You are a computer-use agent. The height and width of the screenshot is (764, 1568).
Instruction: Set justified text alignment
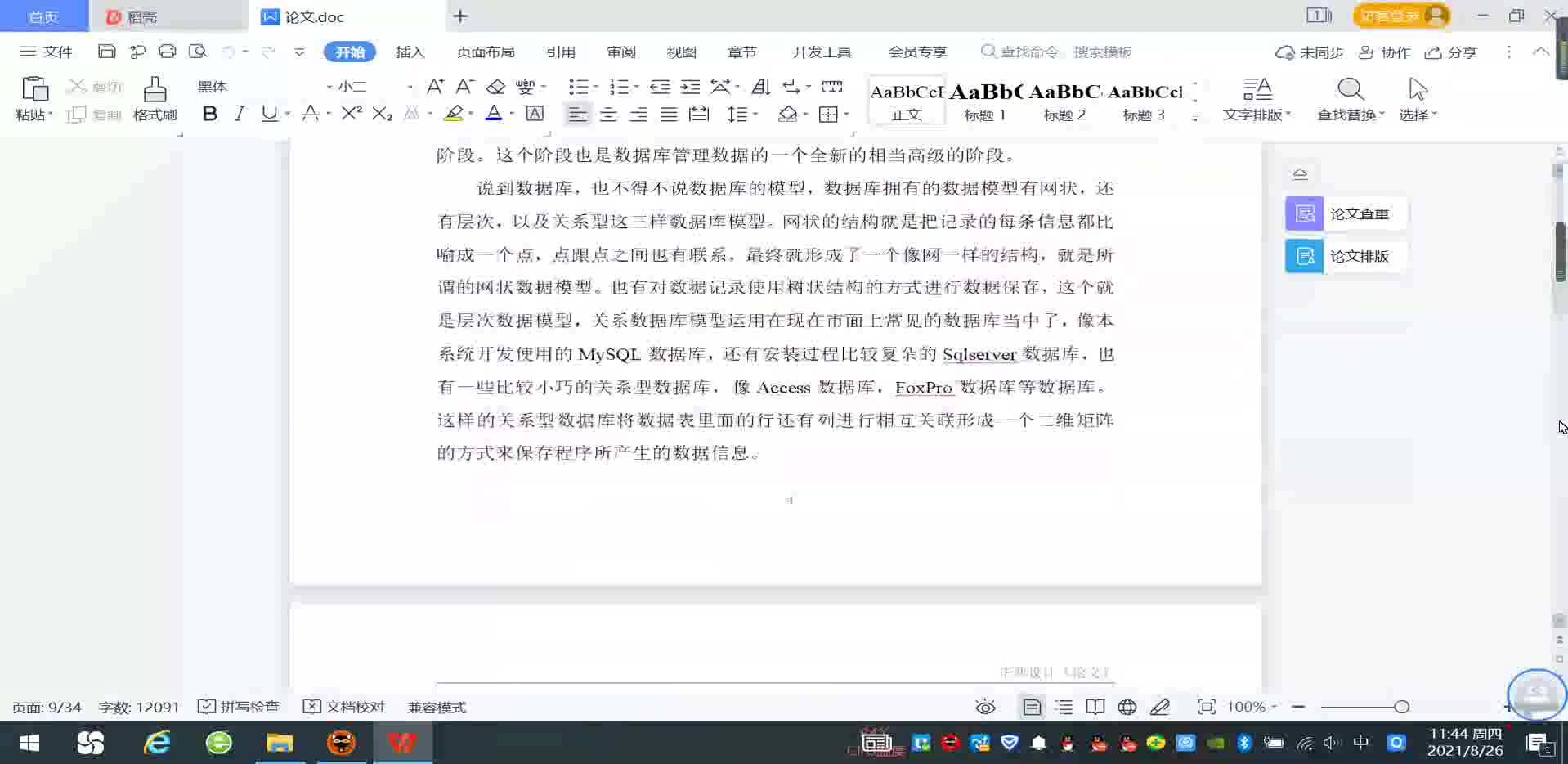pos(669,114)
